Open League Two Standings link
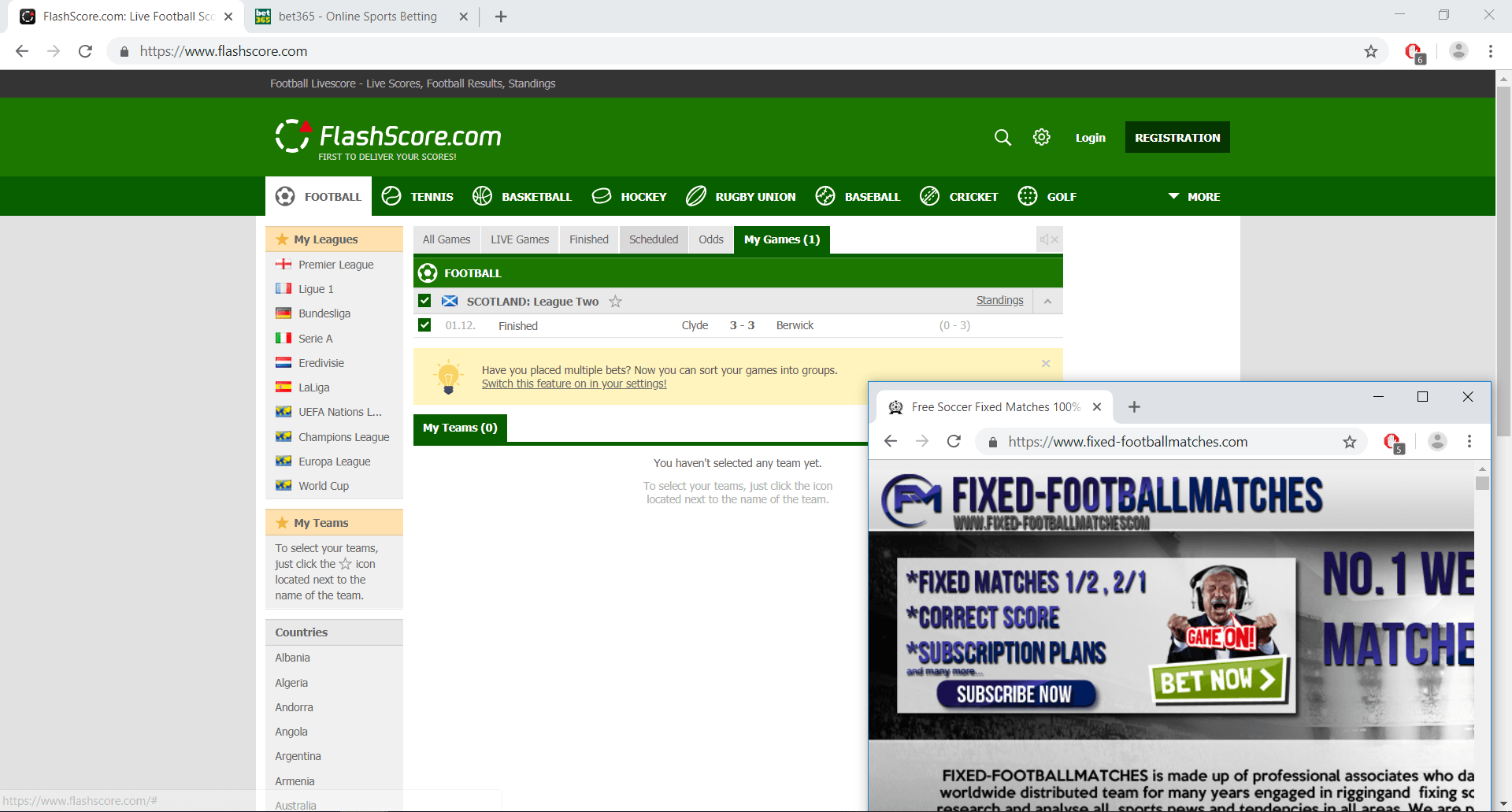Viewport: 1512px width, 812px height. (x=1000, y=300)
